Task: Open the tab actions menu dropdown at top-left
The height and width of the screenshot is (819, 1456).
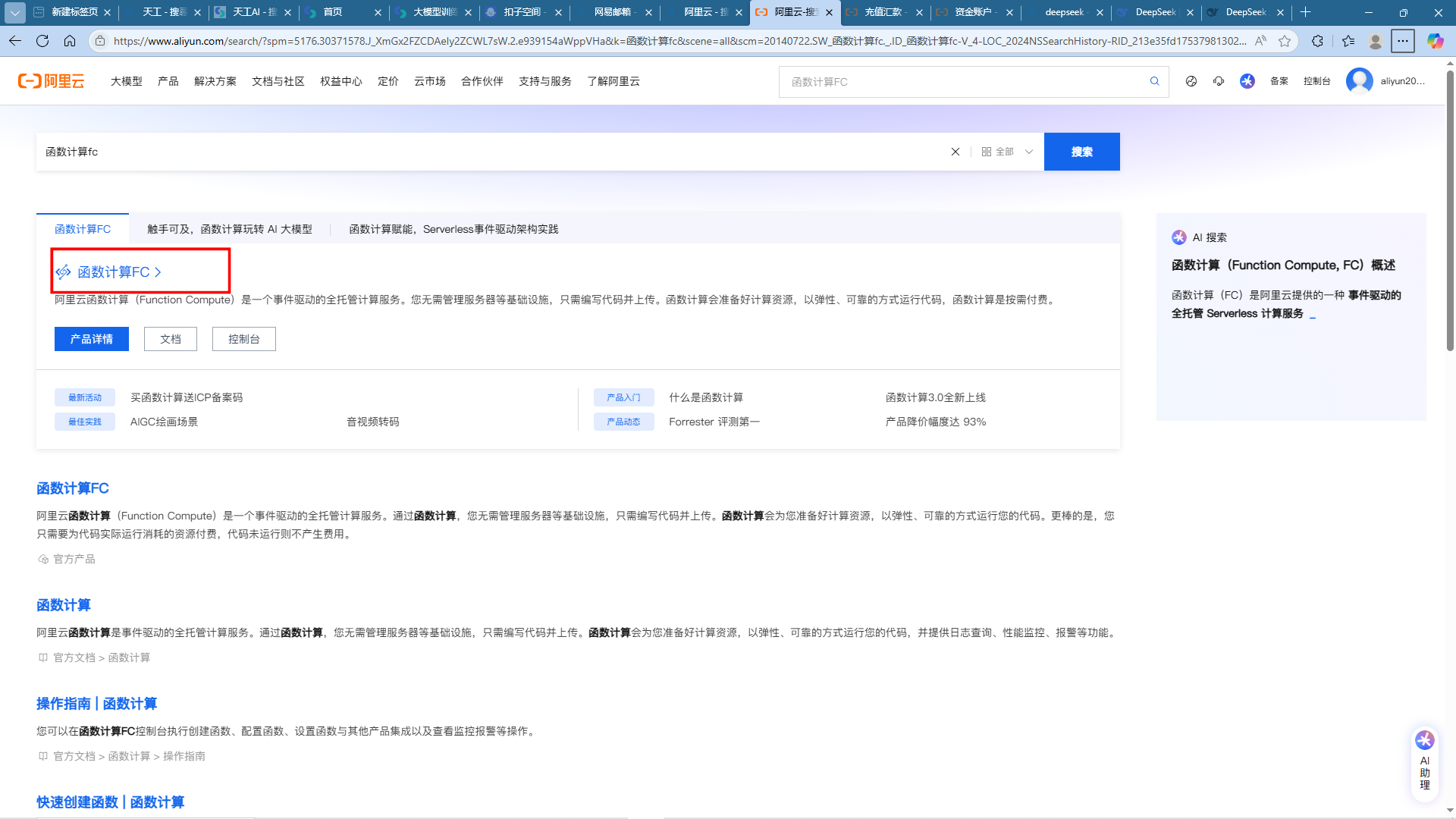Action: point(14,12)
